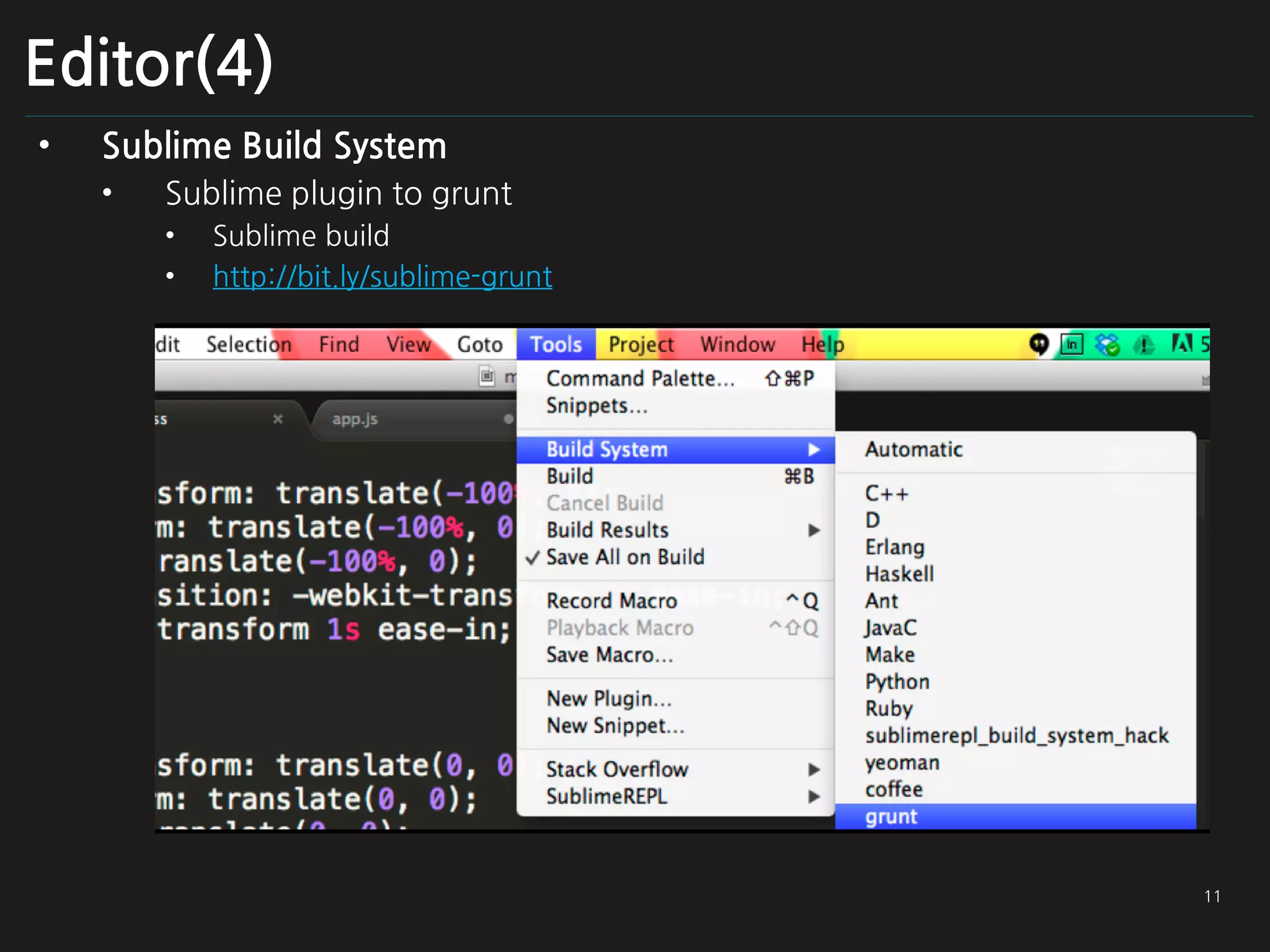
Task: Select Haskell build system
Action: [1016, 574]
